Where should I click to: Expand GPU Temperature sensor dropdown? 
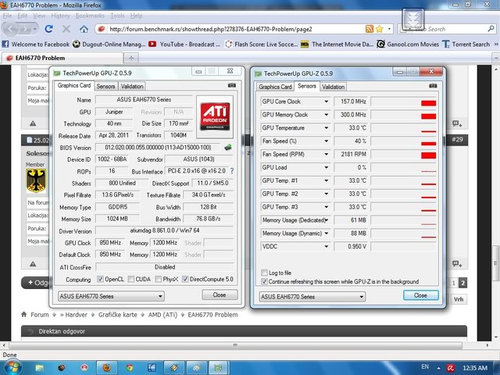326,128
